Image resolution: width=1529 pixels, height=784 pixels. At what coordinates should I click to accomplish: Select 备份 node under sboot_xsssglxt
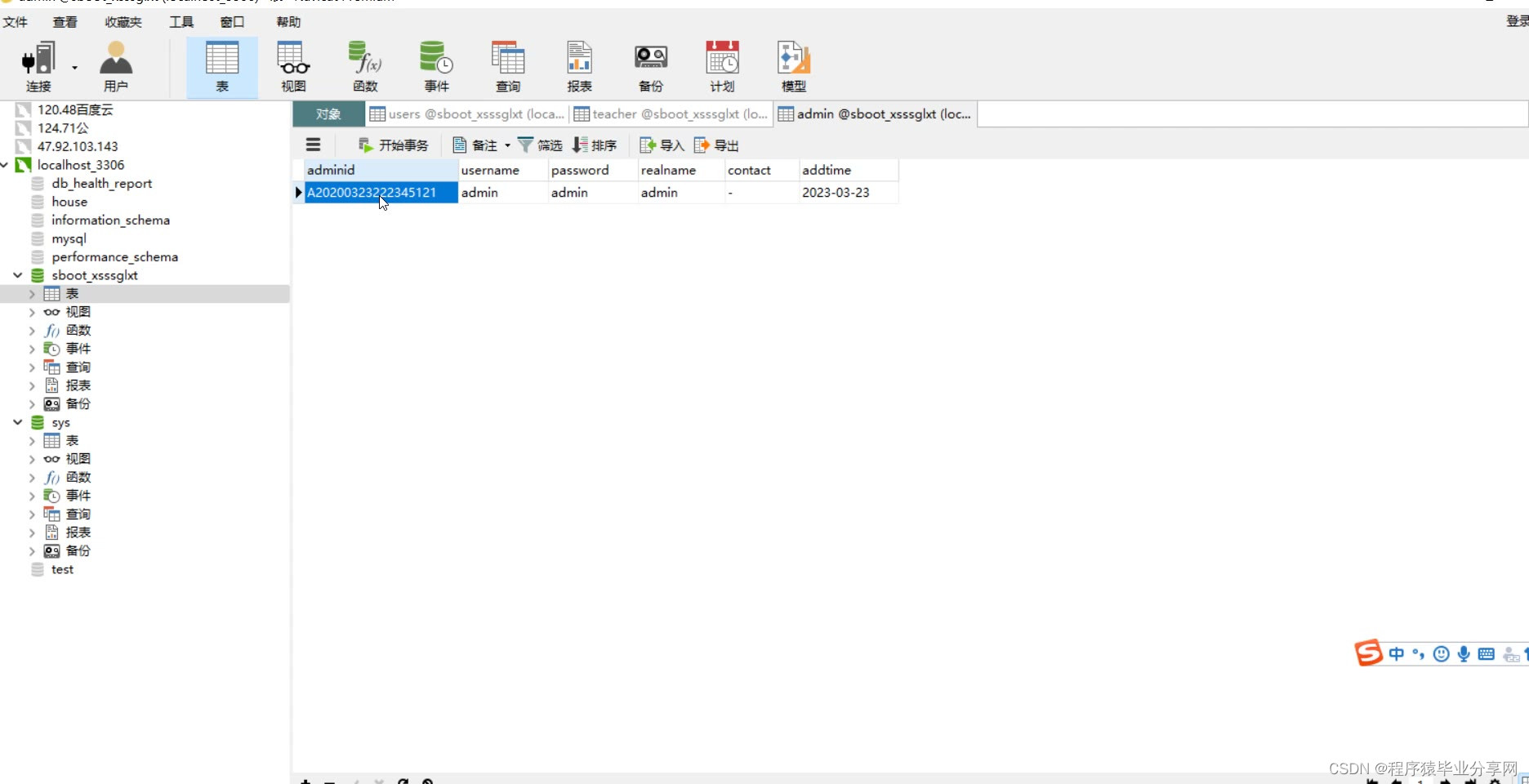[x=78, y=404]
